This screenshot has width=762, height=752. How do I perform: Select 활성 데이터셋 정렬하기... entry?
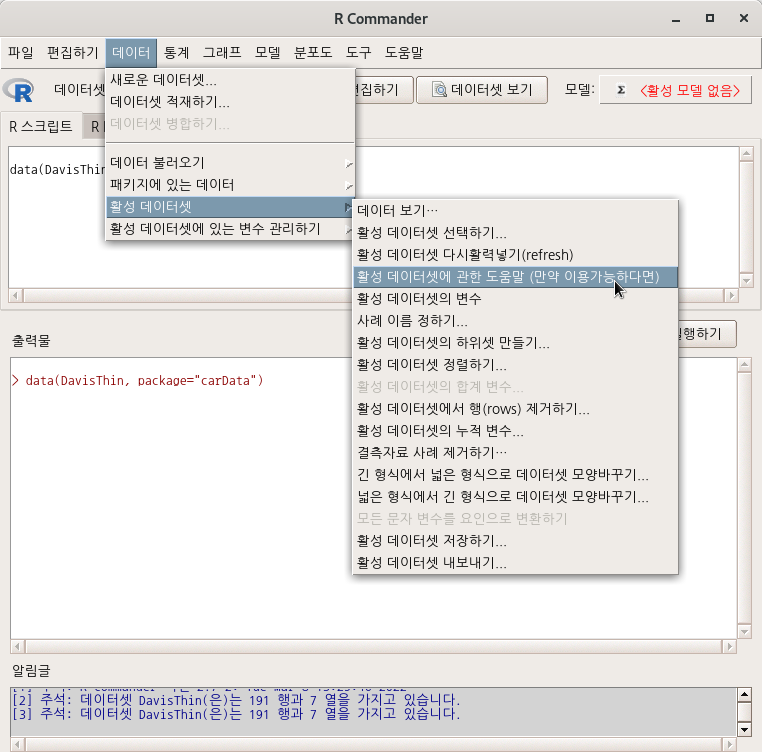[515, 365]
